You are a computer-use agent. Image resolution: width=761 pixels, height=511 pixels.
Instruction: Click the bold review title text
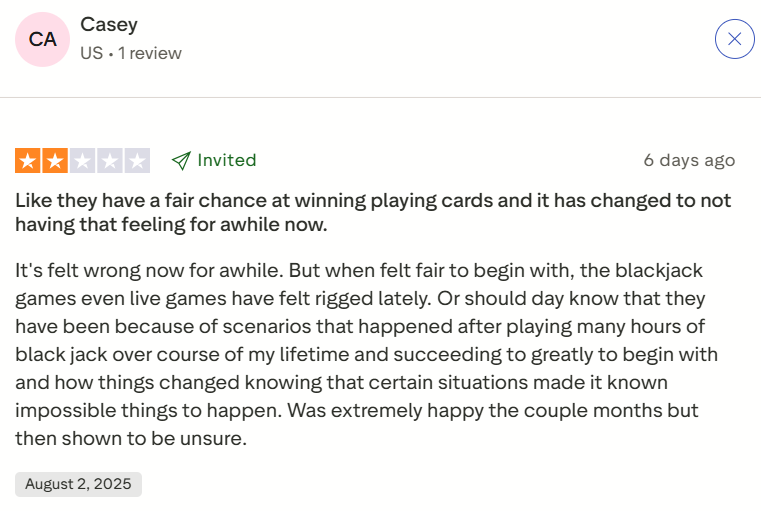point(373,212)
